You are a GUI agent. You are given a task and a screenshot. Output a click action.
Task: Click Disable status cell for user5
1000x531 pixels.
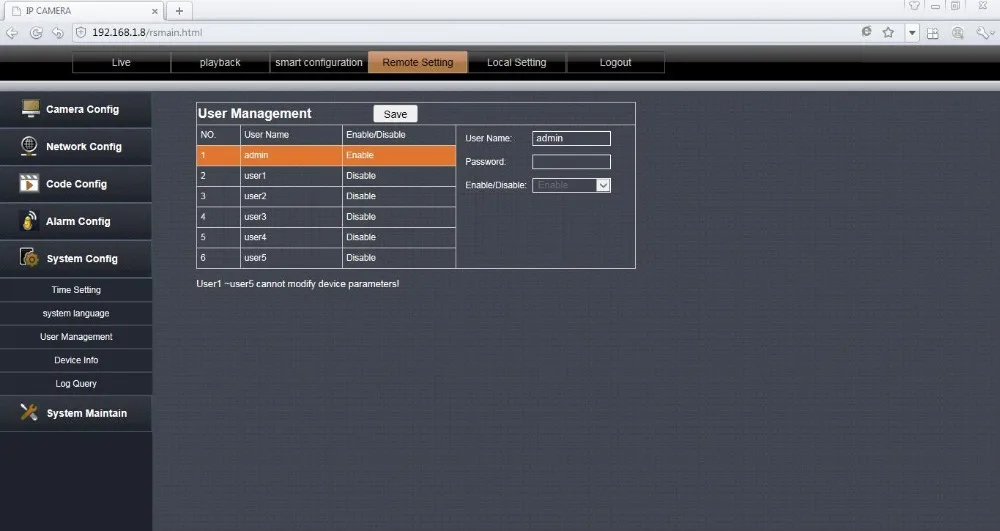[x=399, y=258]
